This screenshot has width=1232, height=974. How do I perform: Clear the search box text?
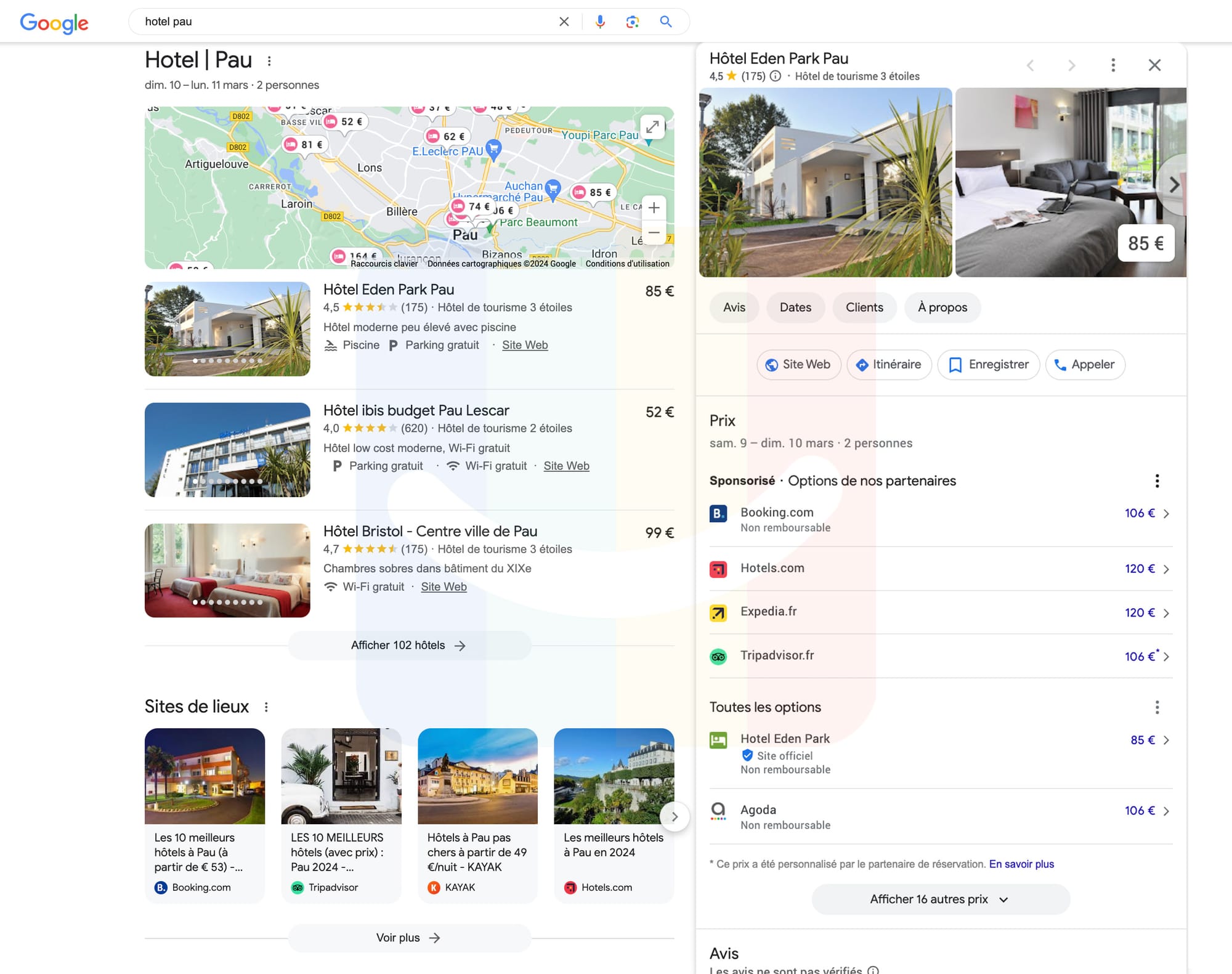tap(564, 22)
